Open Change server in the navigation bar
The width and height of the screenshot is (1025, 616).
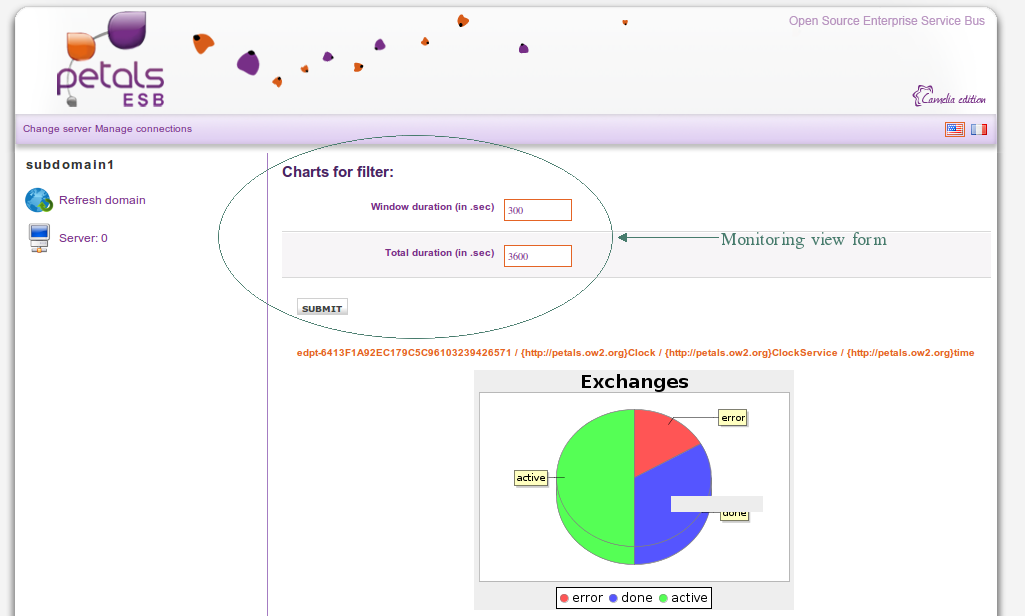(x=57, y=129)
